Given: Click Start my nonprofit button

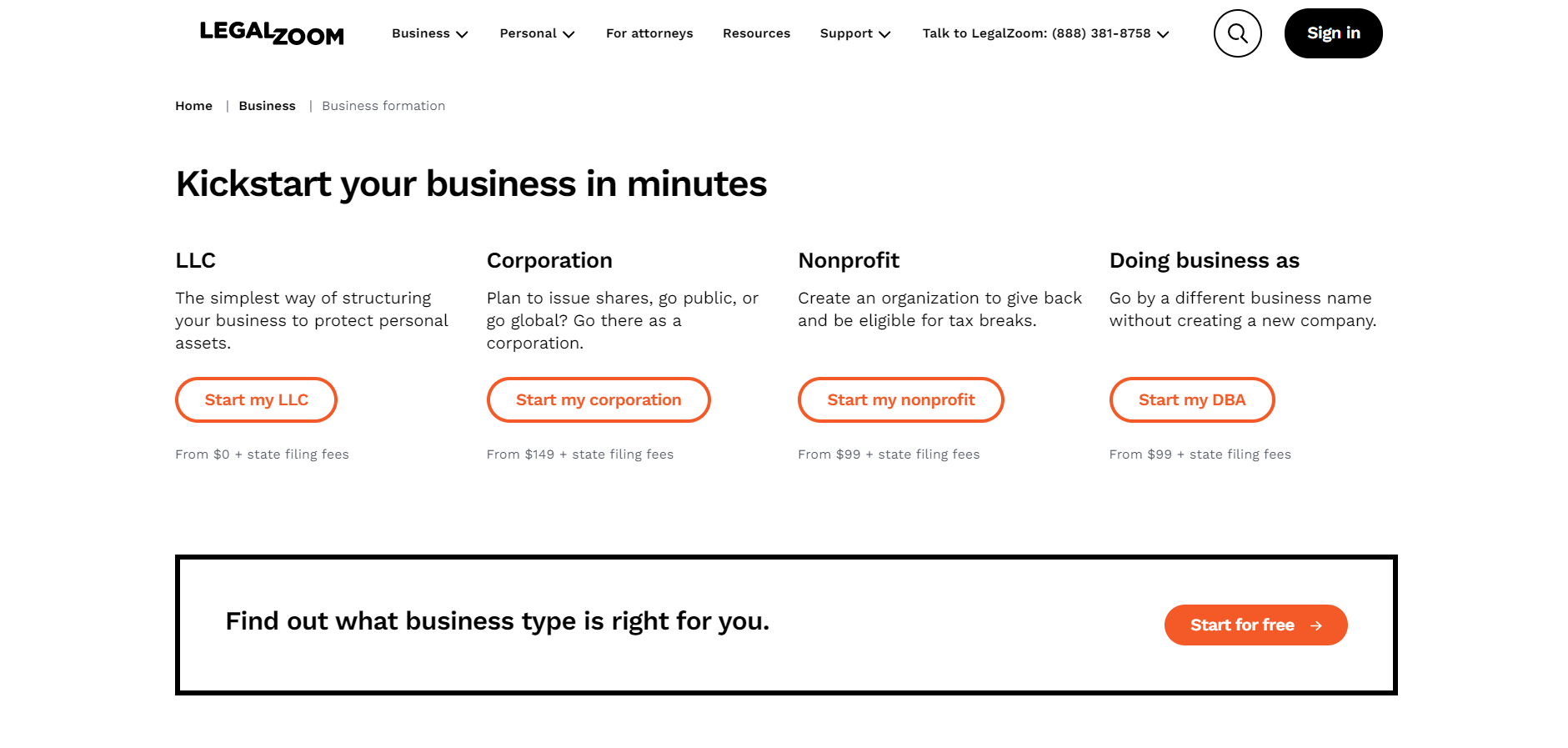Looking at the screenshot, I should pyautogui.click(x=901, y=400).
